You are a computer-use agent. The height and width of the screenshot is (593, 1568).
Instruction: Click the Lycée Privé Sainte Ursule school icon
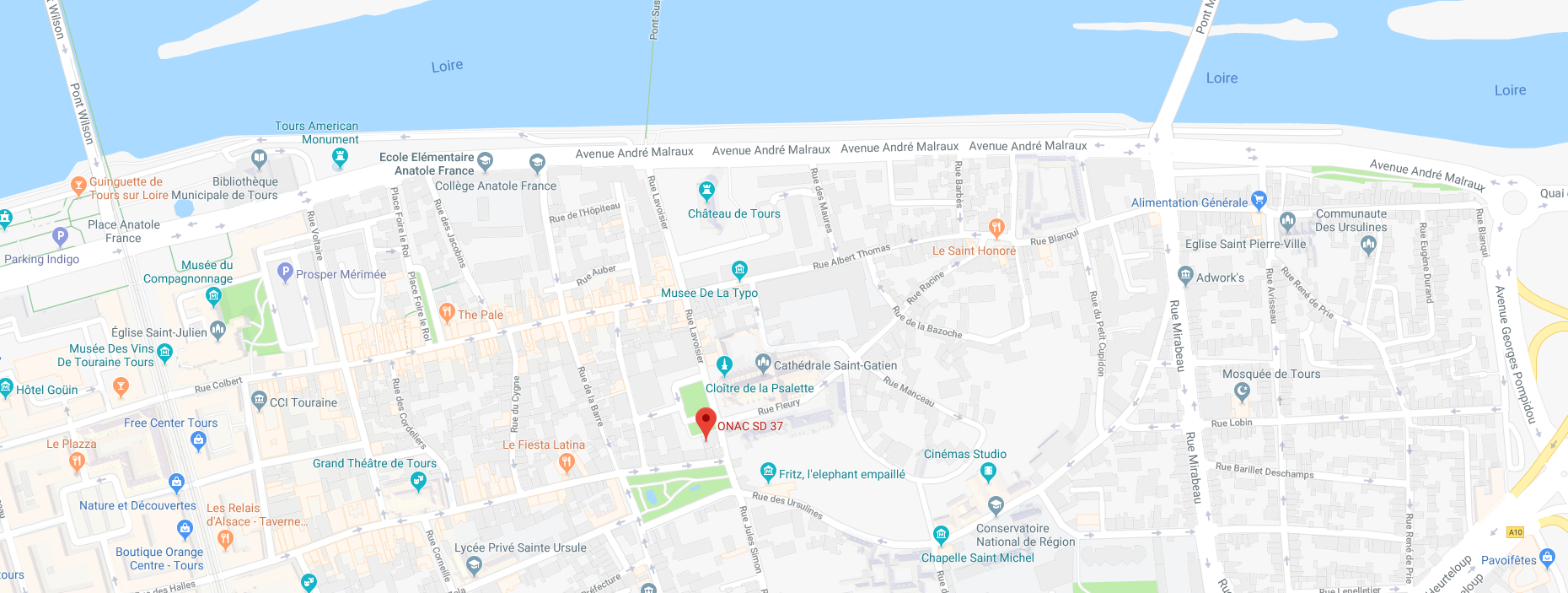(474, 565)
